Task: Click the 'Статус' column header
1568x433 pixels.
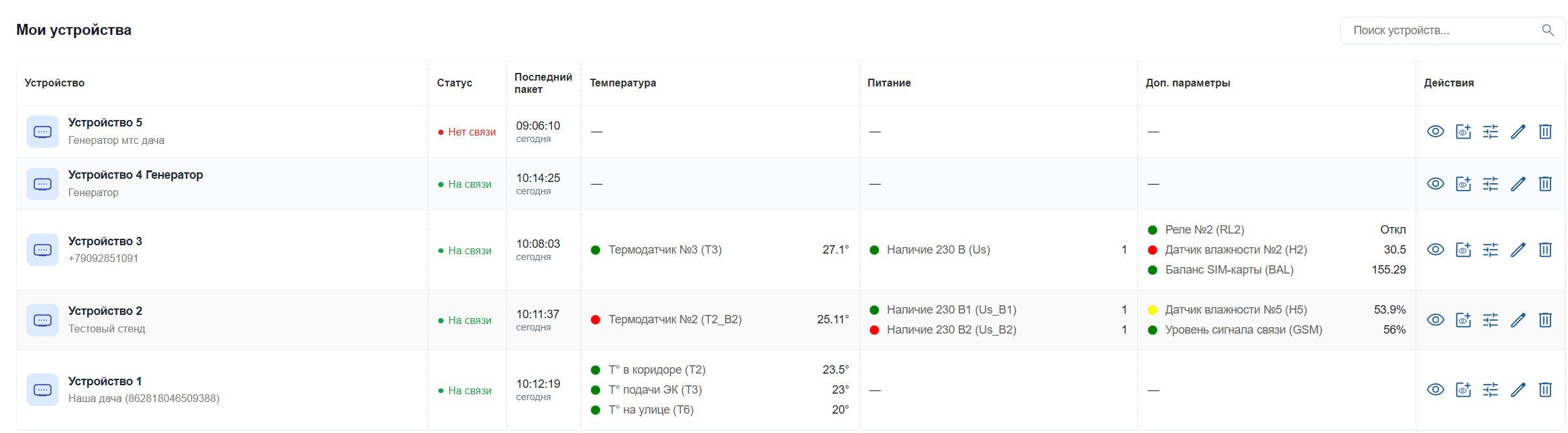Action: (454, 83)
